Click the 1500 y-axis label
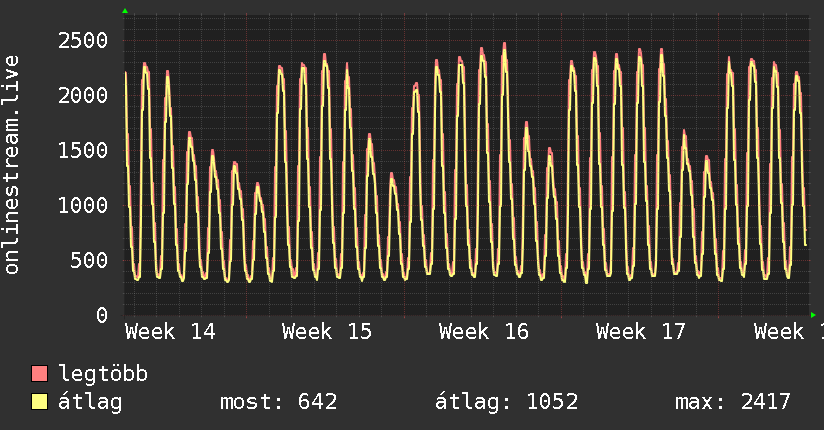Viewport: 824px width, 430px height. 83,151
